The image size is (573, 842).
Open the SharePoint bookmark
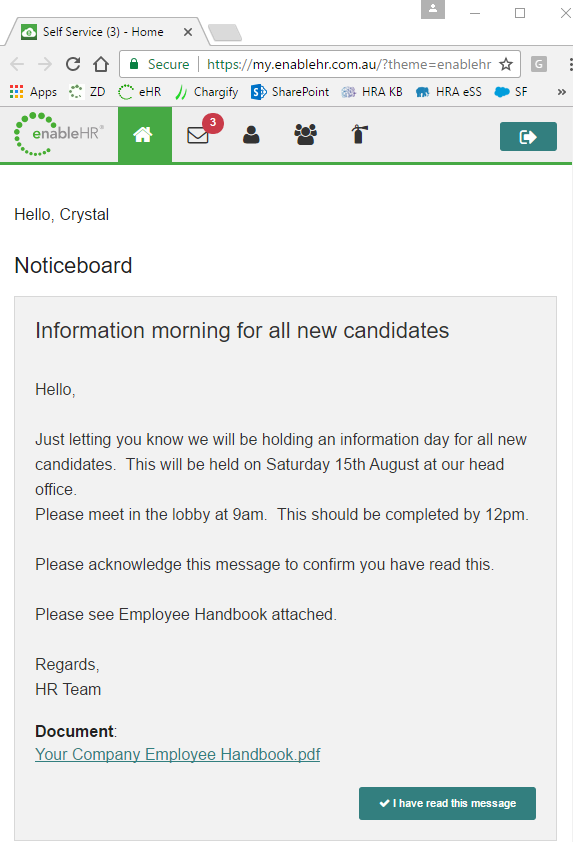click(x=290, y=92)
